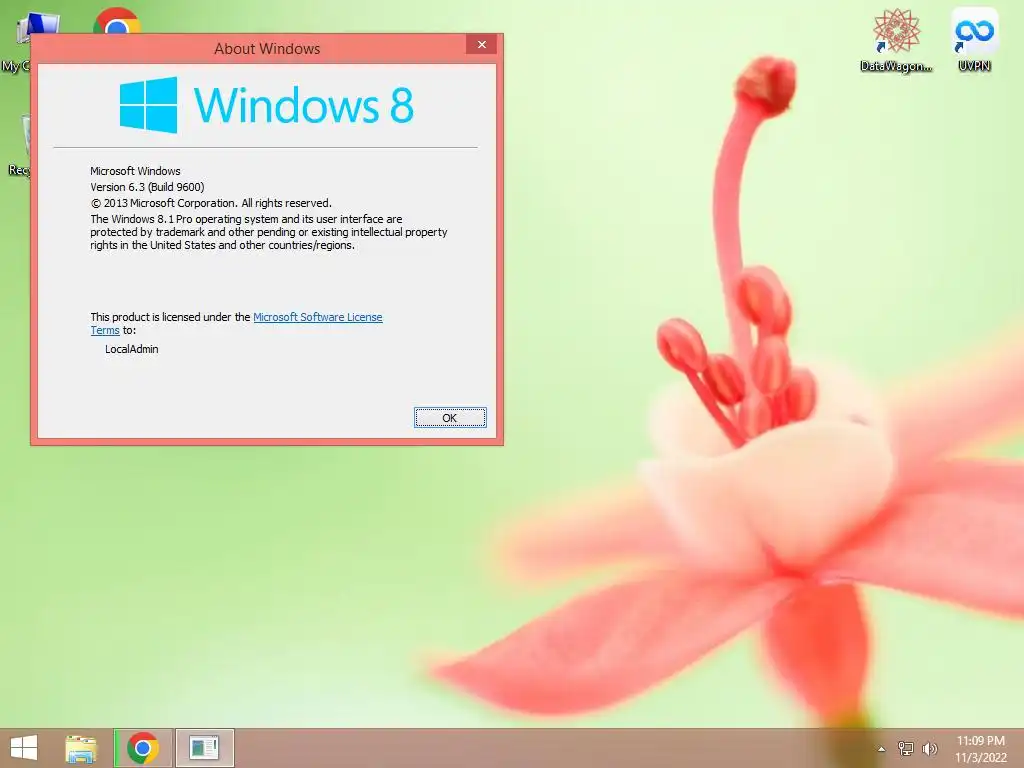Select the About Windows taskbar button

click(x=204, y=748)
